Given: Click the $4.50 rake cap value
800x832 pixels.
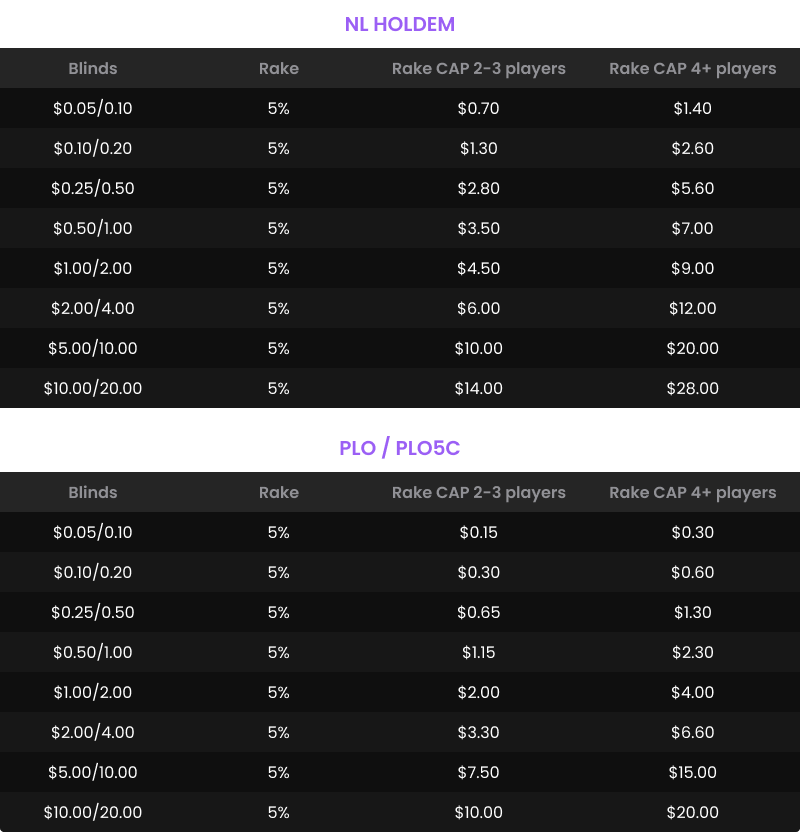Looking at the screenshot, I should click(x=478, y=269).
